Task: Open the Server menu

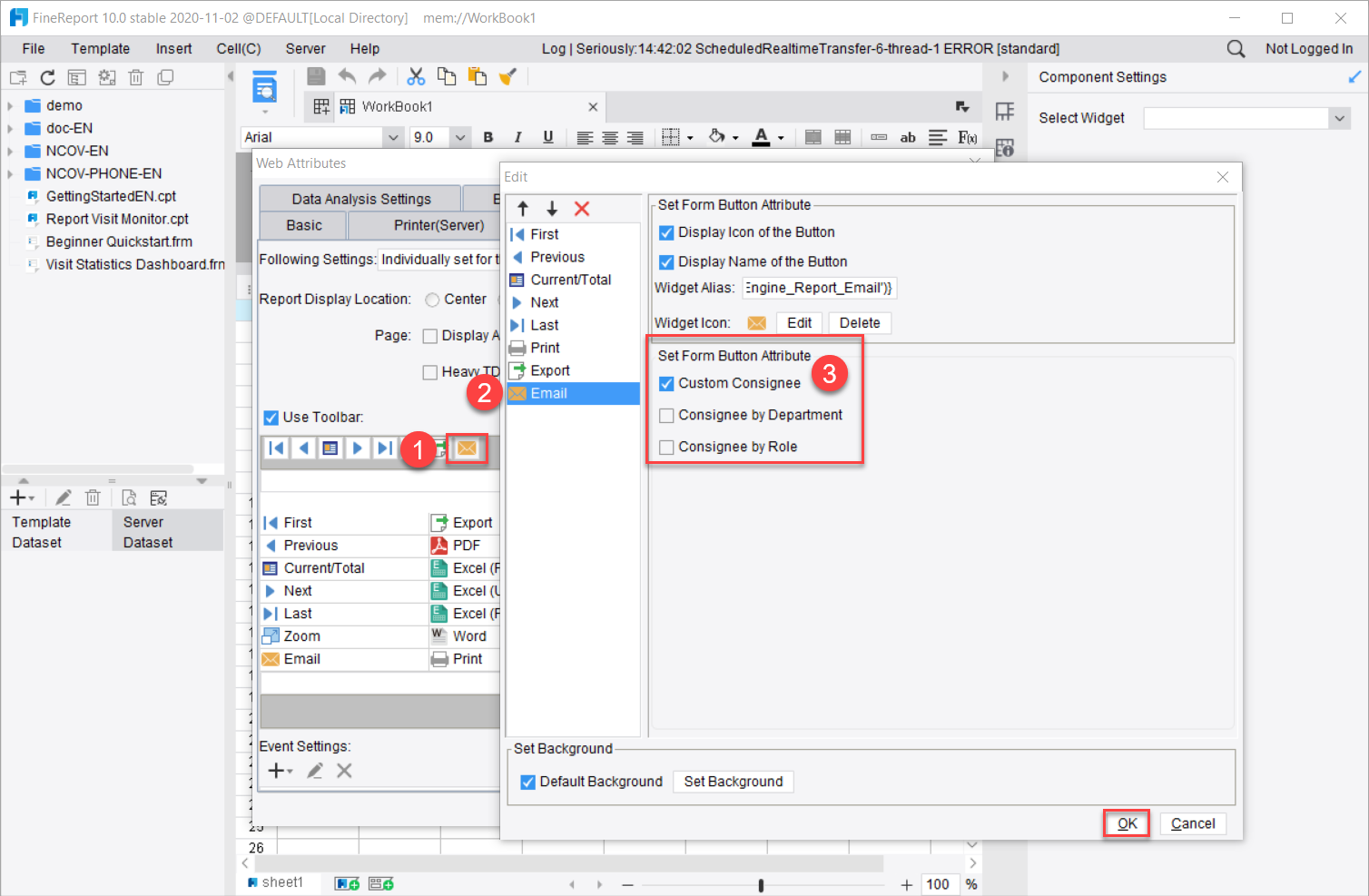Action: pyautogui.click(x=305, y=49)
